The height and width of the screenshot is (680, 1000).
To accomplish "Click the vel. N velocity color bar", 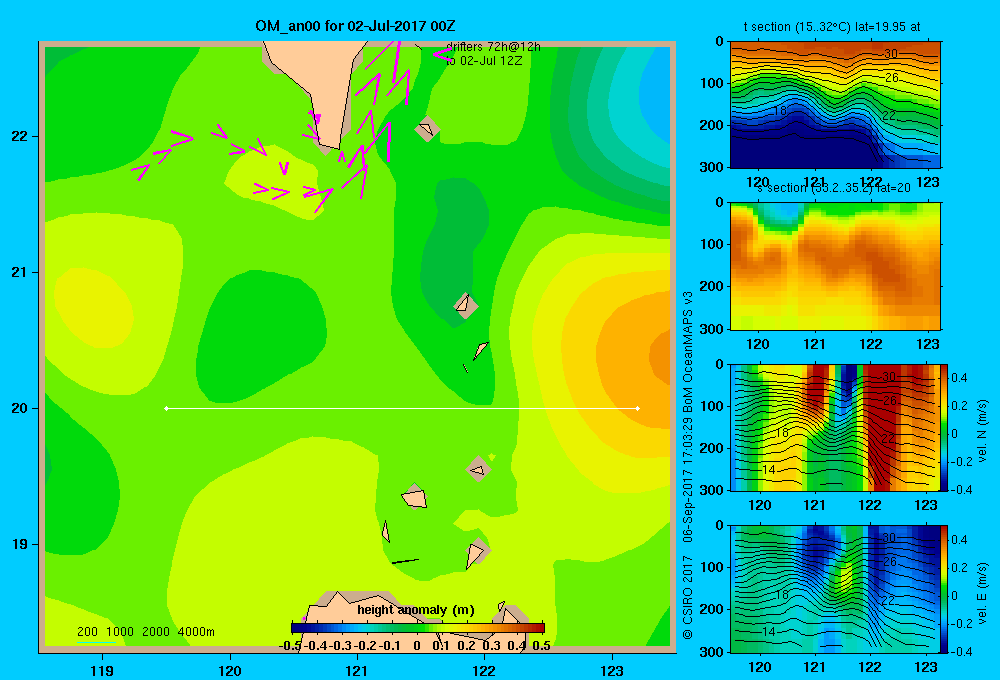I will pyautogui.click(x=944, y=427).
